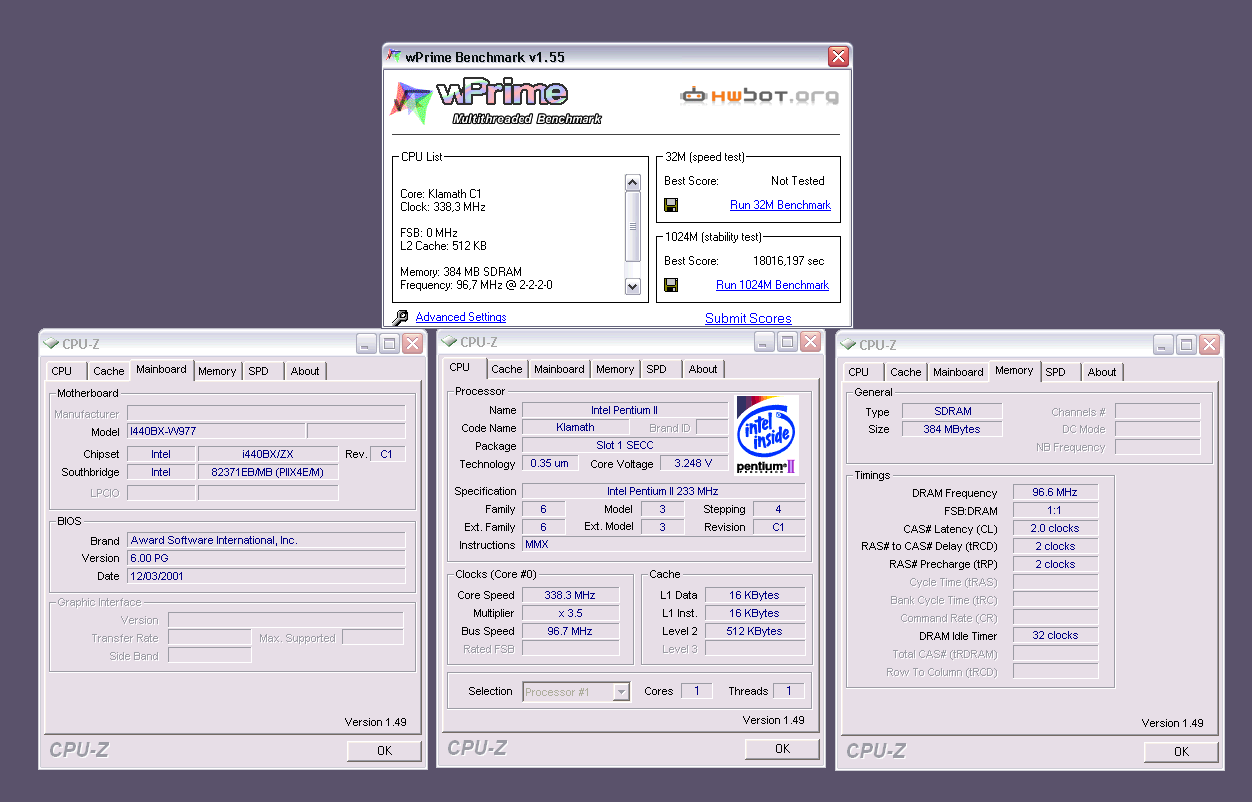Click the Multiplier x 3.5 value
1252x802 pixels.
[569, 613]
